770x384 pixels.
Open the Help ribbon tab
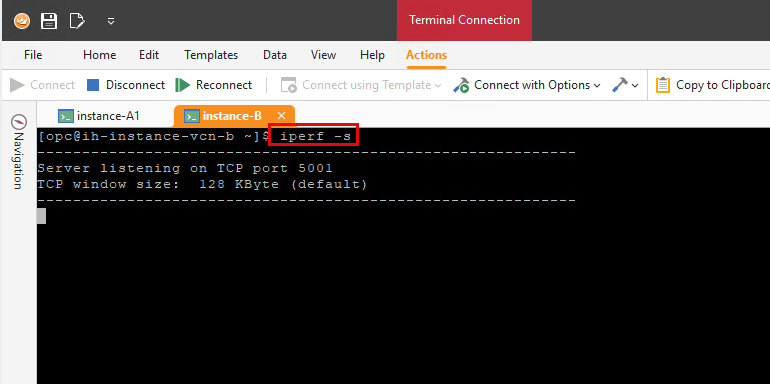coord(372,55)
